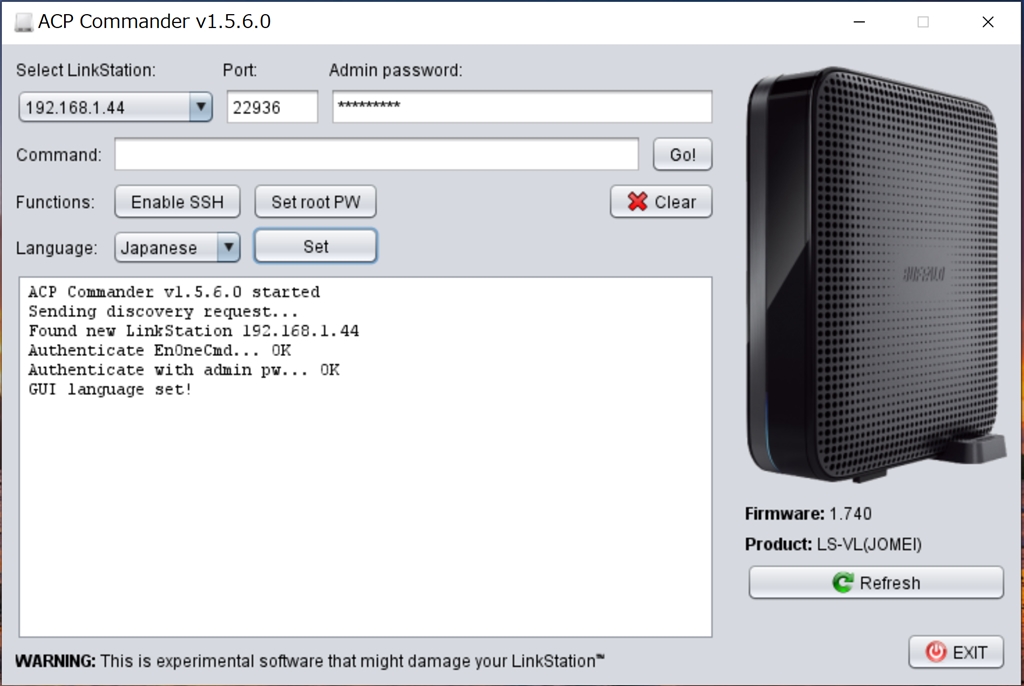Click the "ACP Commander v1.5.6.0 started" line
Viewport: 1024px width, 686px height.
point(174,291)
